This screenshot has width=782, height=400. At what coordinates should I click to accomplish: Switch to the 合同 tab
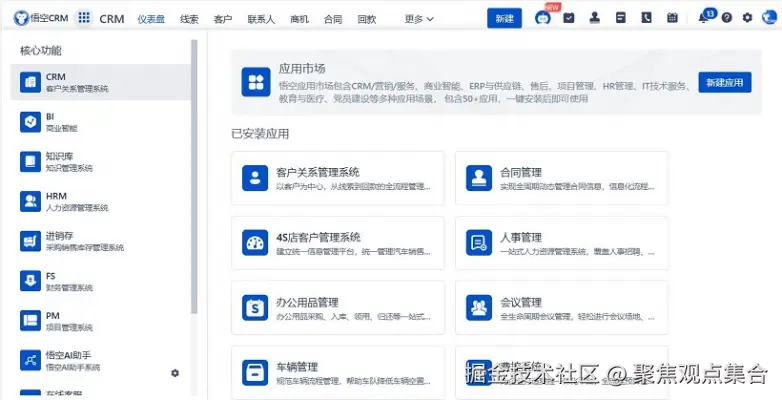coord(333,19)
